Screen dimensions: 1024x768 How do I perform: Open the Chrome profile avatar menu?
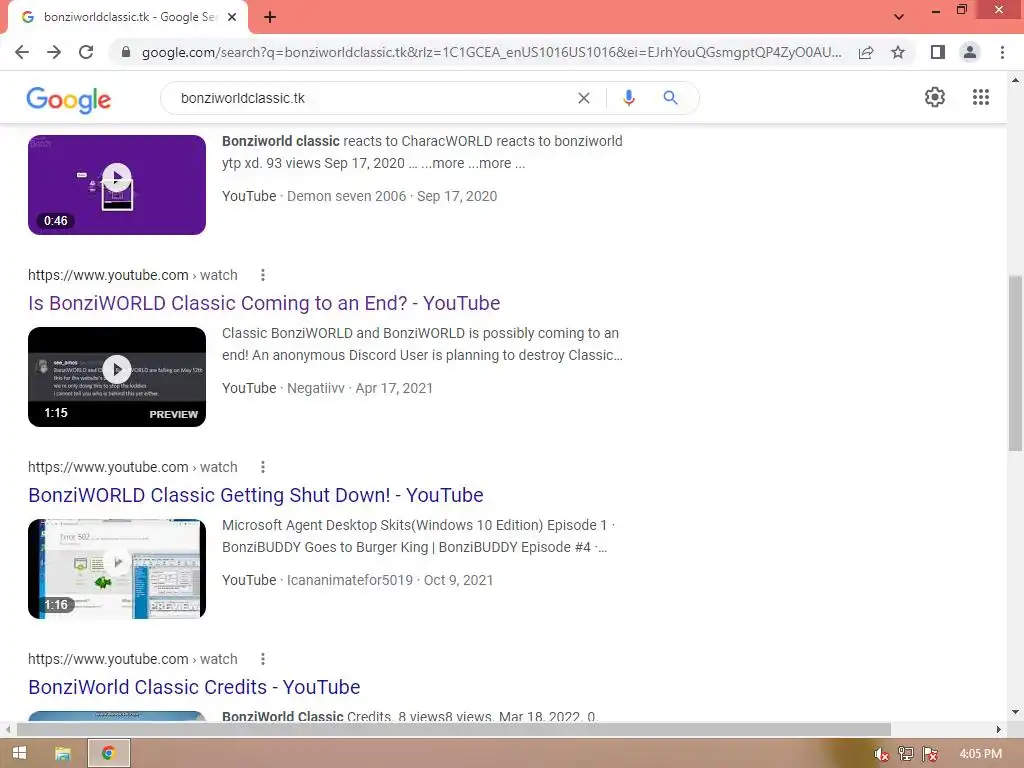970,52
